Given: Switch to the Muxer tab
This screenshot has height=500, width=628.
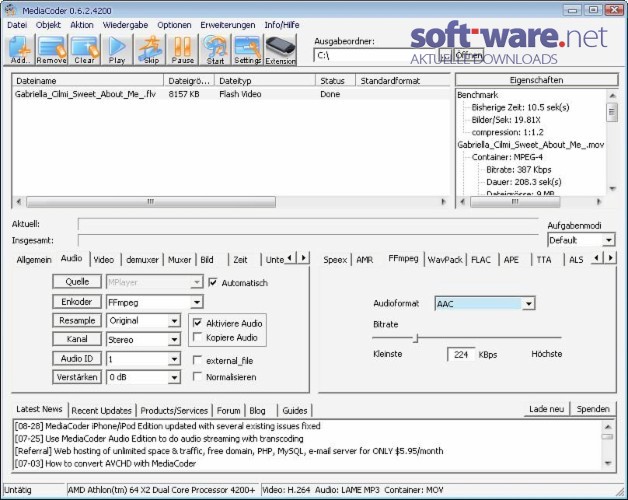Looking at the screenshot, I should (179, 260).
